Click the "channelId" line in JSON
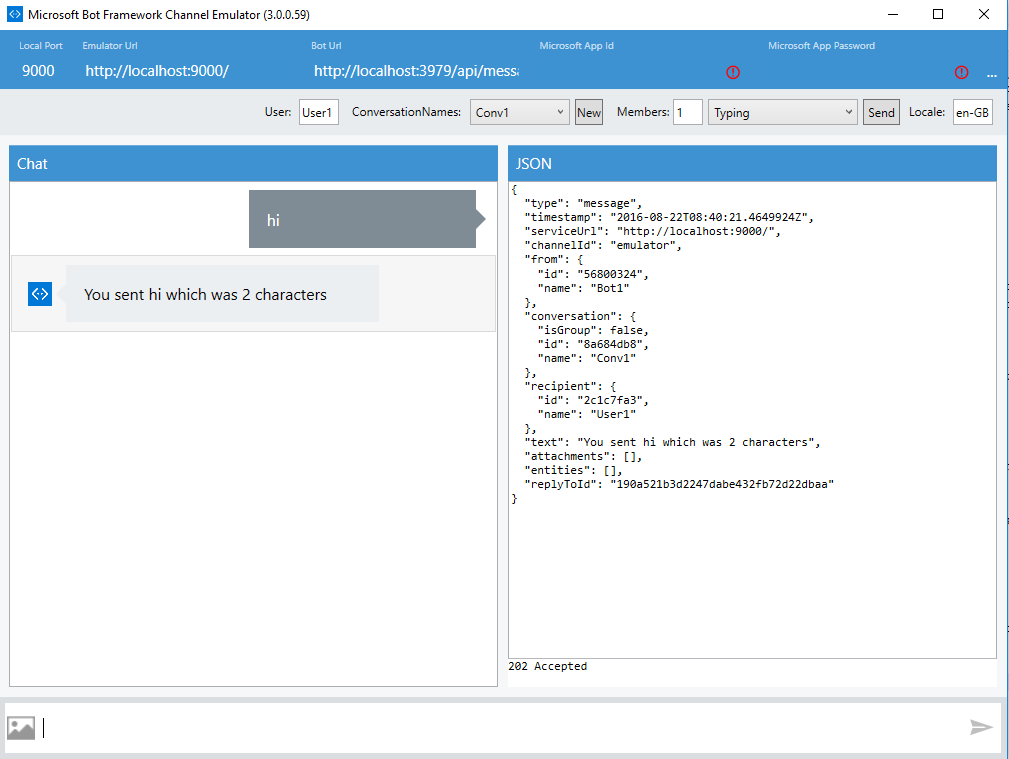1009x759 pixels. [603, 245]
